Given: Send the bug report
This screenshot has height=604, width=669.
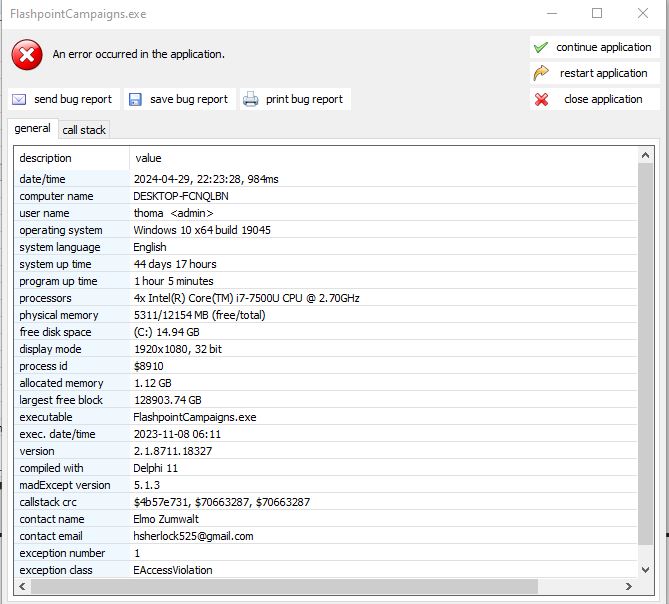Looking at the screenshot, I should (x=64, y=99).
